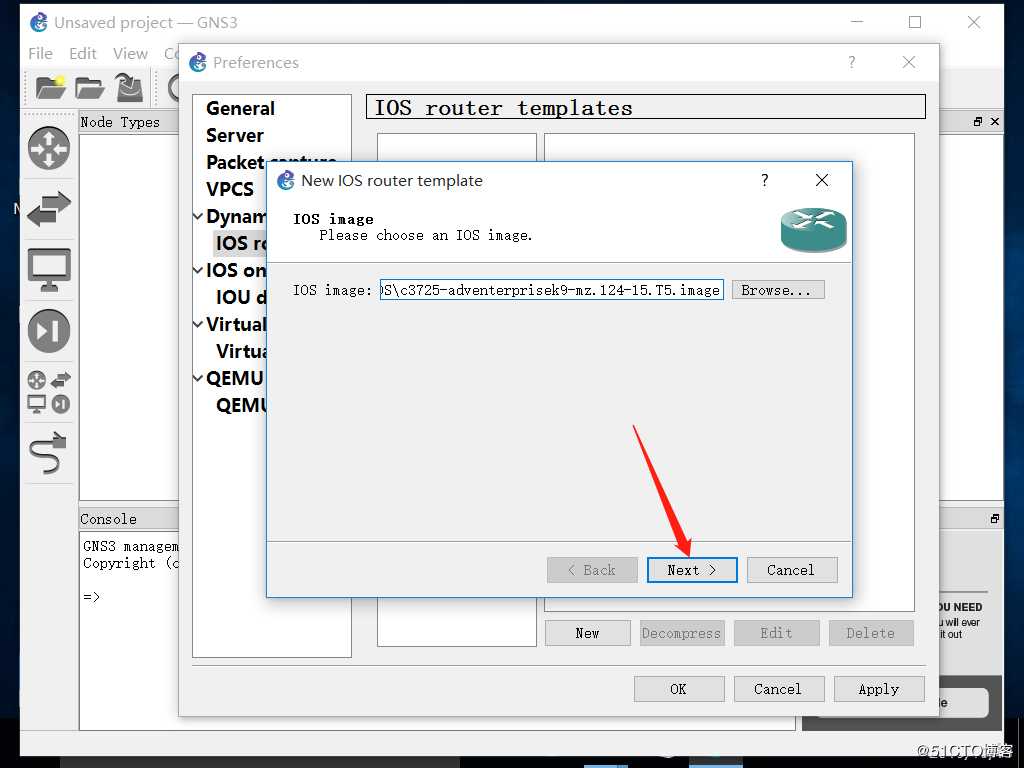Click the GNS3 console output area
1024x768 pixels.
[129, 631]
